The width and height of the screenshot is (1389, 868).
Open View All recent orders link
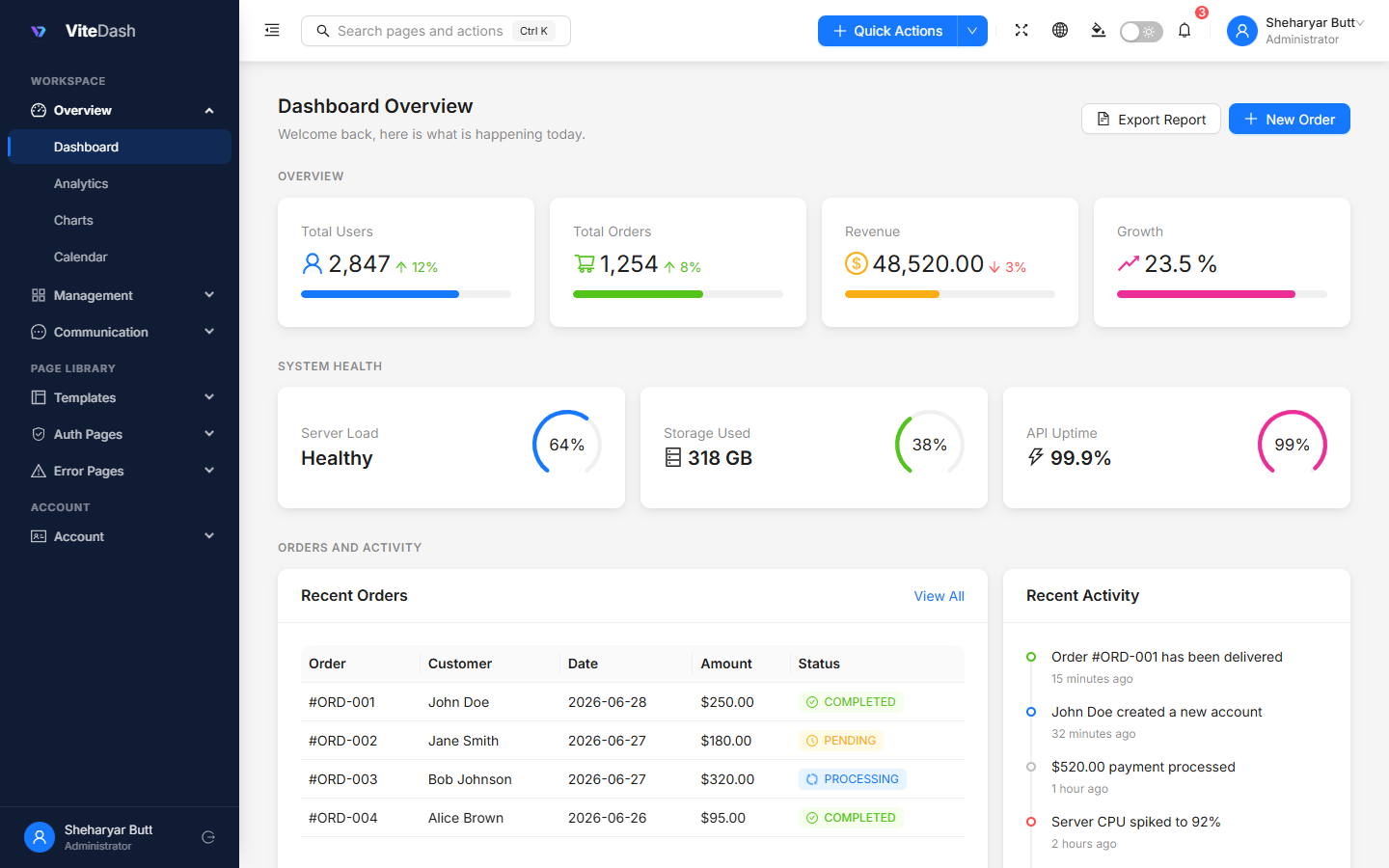pos(940,596)
